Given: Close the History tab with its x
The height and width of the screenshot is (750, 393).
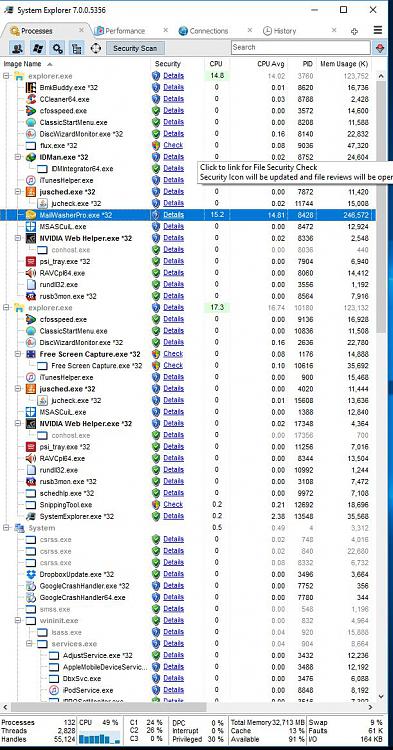Looking at the screenshot, I should click(x=334, y=30).
